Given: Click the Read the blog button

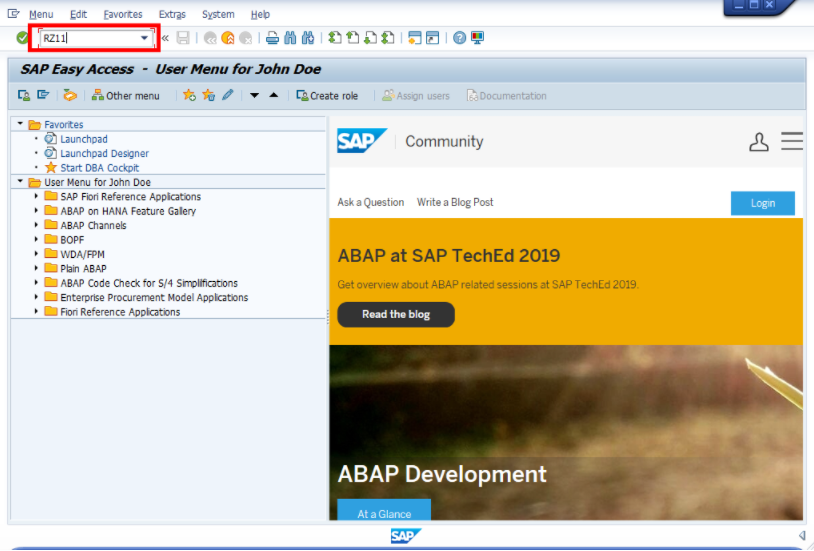Looking at the screenshot, I should pyautogui.click(x=396, y=315).
